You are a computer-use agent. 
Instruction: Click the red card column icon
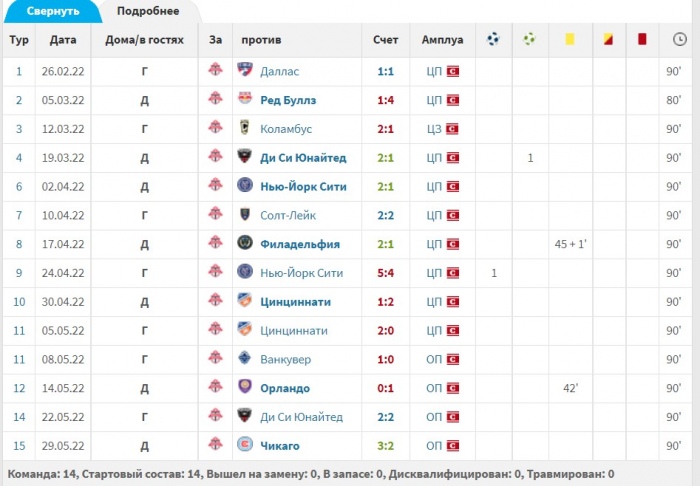(642, 39)
